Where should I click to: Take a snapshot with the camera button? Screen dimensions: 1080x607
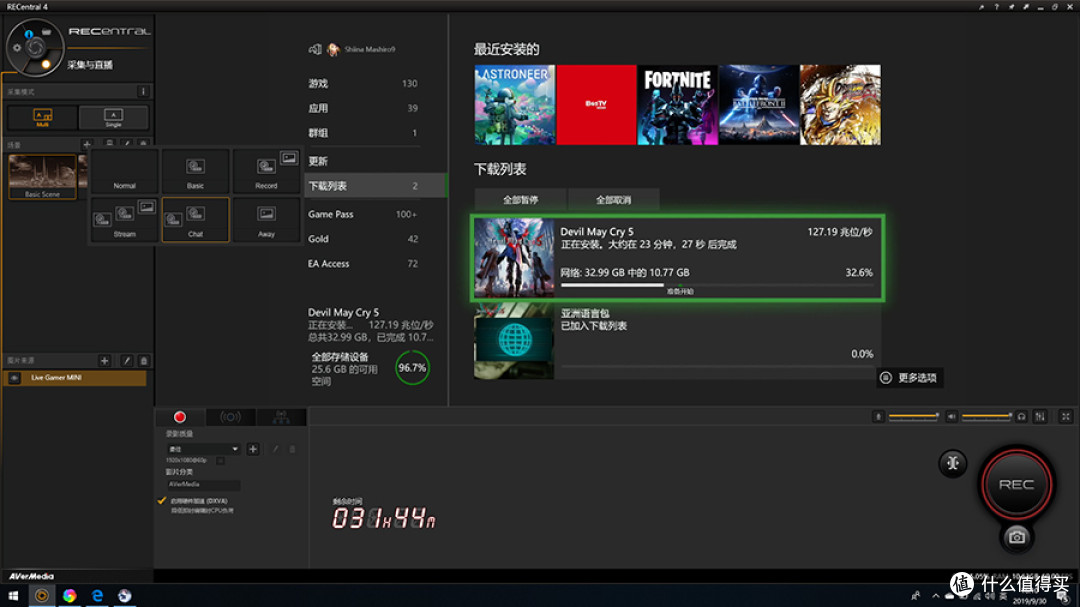[1017, 537]
